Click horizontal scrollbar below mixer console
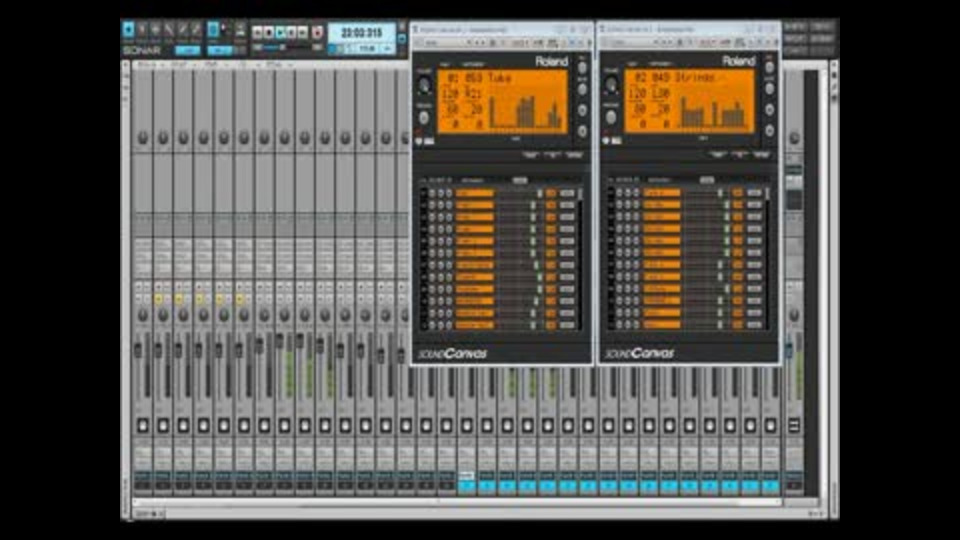960x540 pixels. click(x=456, y=502)
